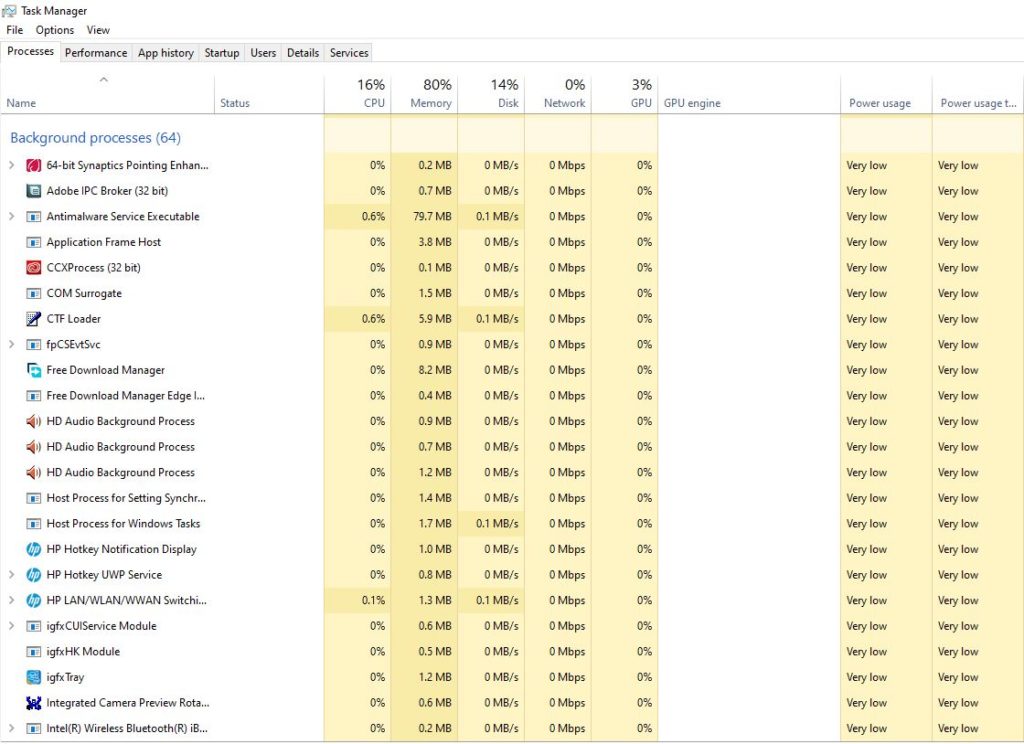Screen dimensions: 1024x744
Task: Click the CTF Loader pen icon
Action: coord(33,319)
